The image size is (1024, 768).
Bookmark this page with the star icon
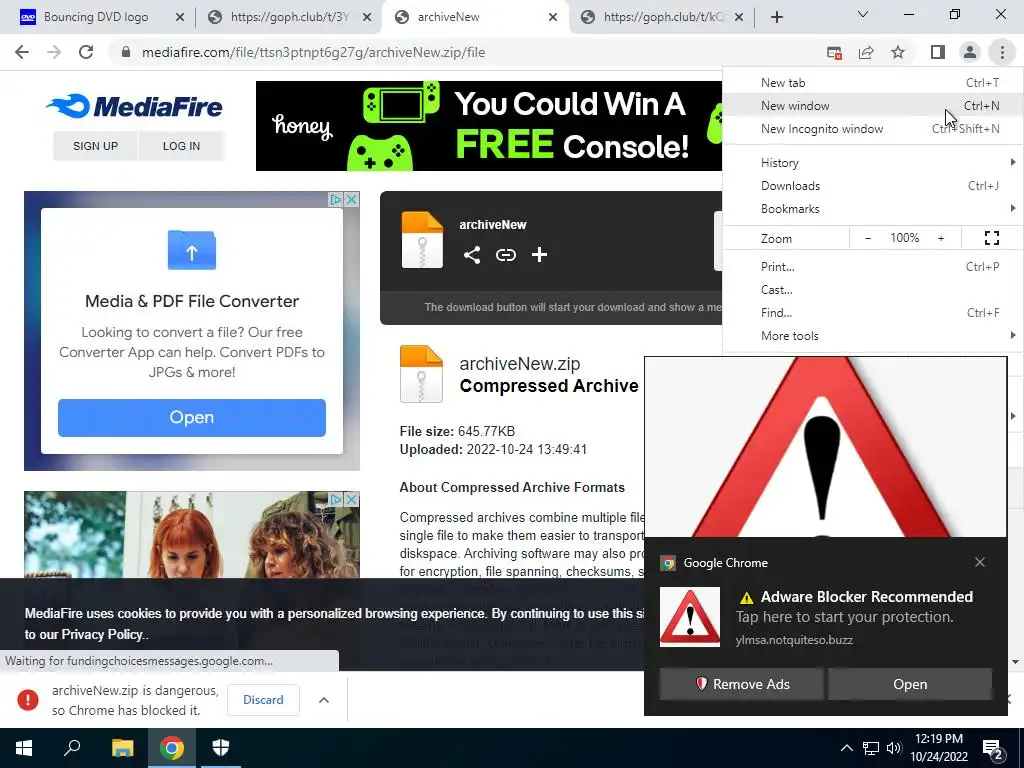tap(898, 52)
